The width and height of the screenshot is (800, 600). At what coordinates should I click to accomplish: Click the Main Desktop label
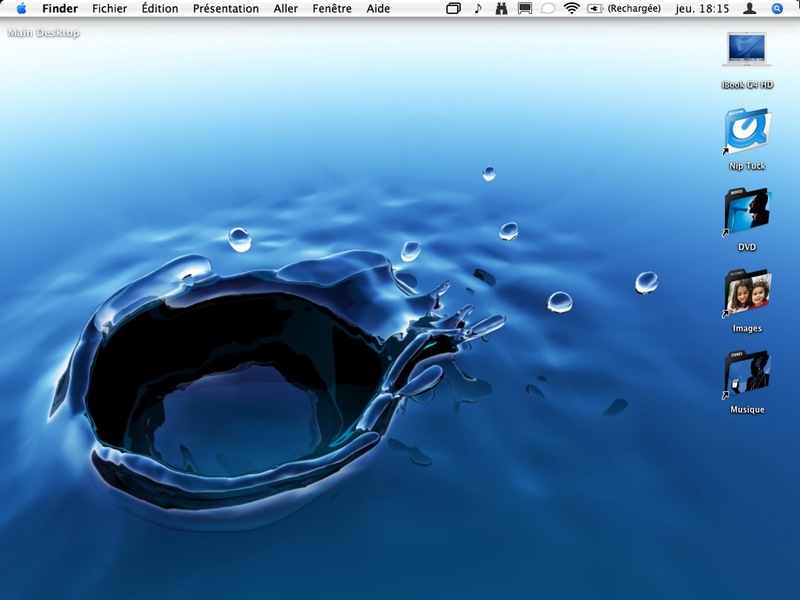coord(43,33)
